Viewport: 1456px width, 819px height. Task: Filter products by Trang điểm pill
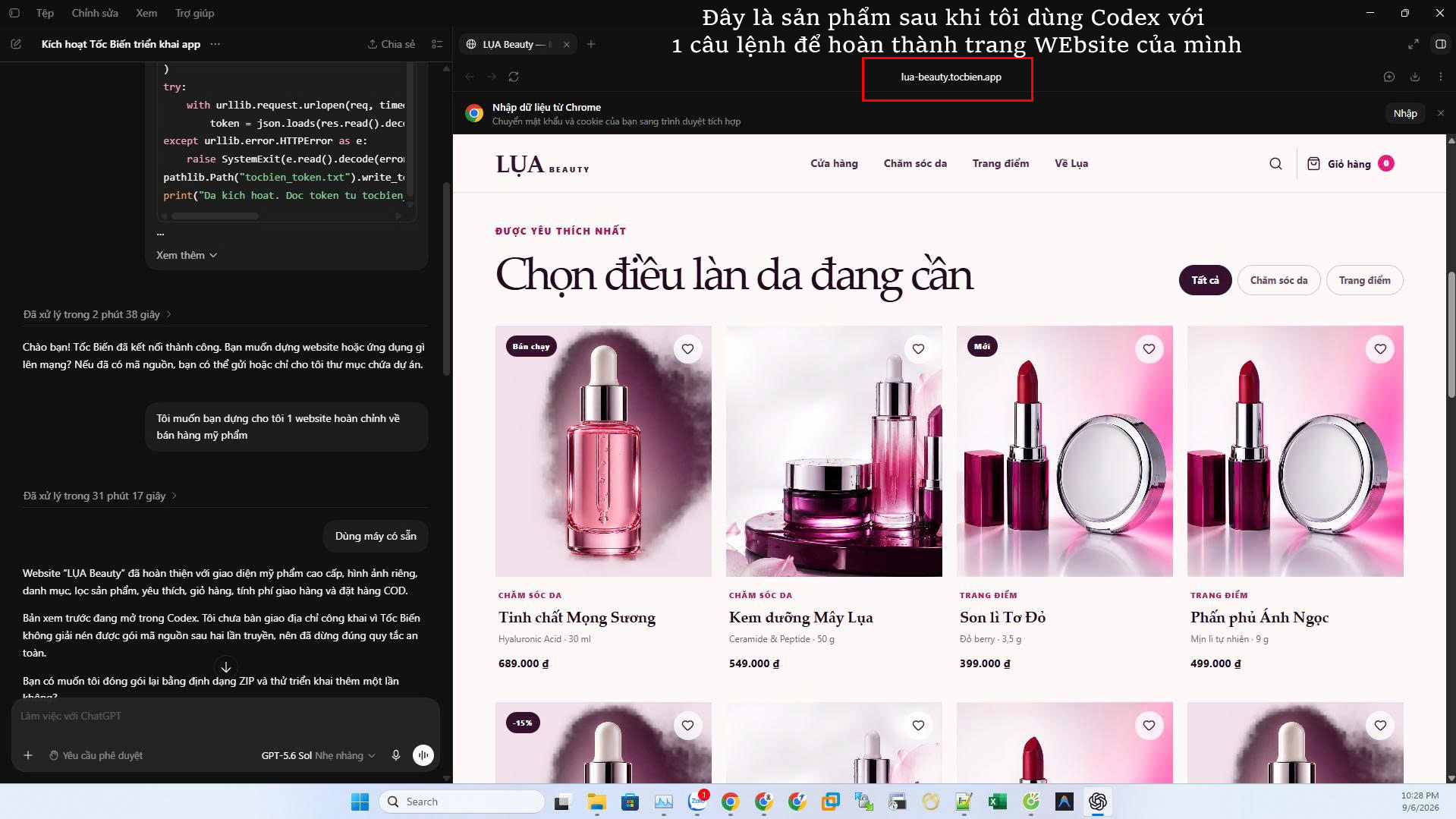[x=1364, y=280]
